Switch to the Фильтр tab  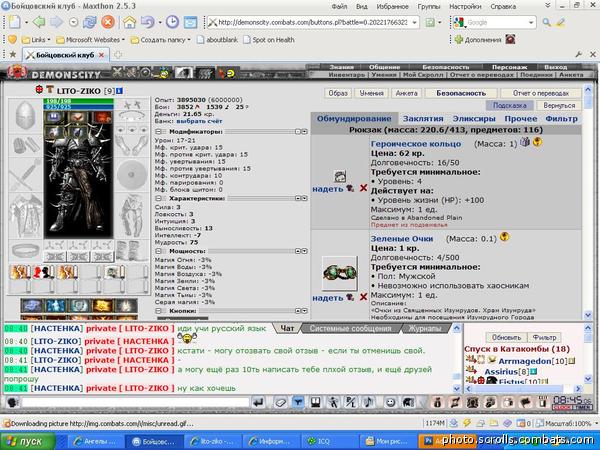[561, 119]
